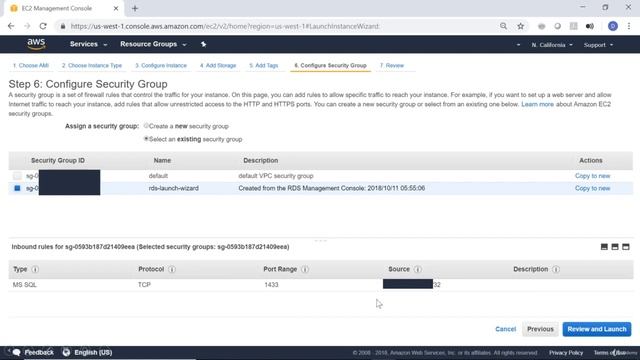Click the zoom magnifier icon in address bar

(x=503, y=26)
